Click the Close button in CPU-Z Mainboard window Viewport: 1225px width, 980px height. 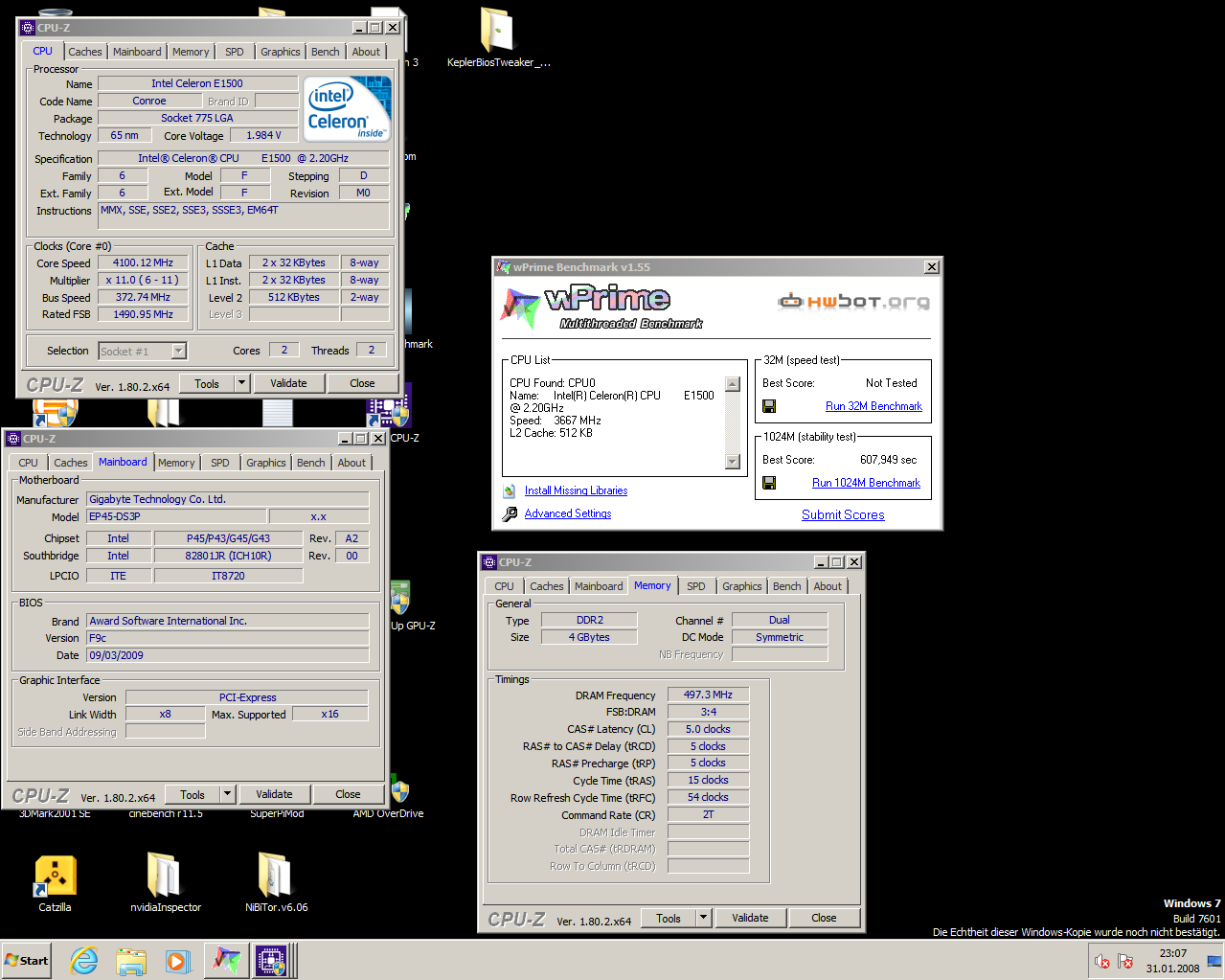348,794
